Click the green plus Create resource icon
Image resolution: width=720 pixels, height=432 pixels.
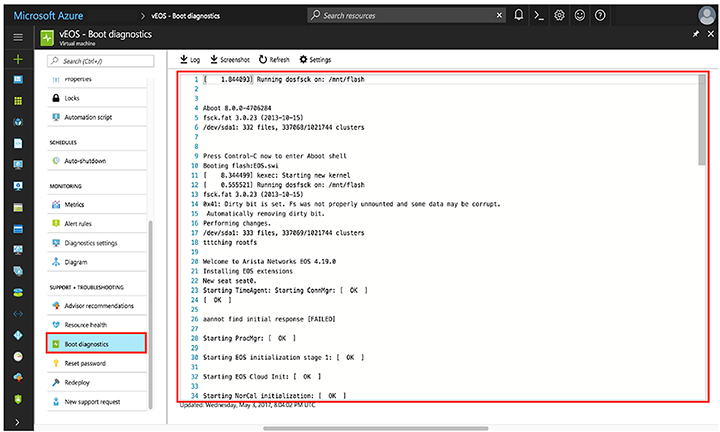(18, 59)
